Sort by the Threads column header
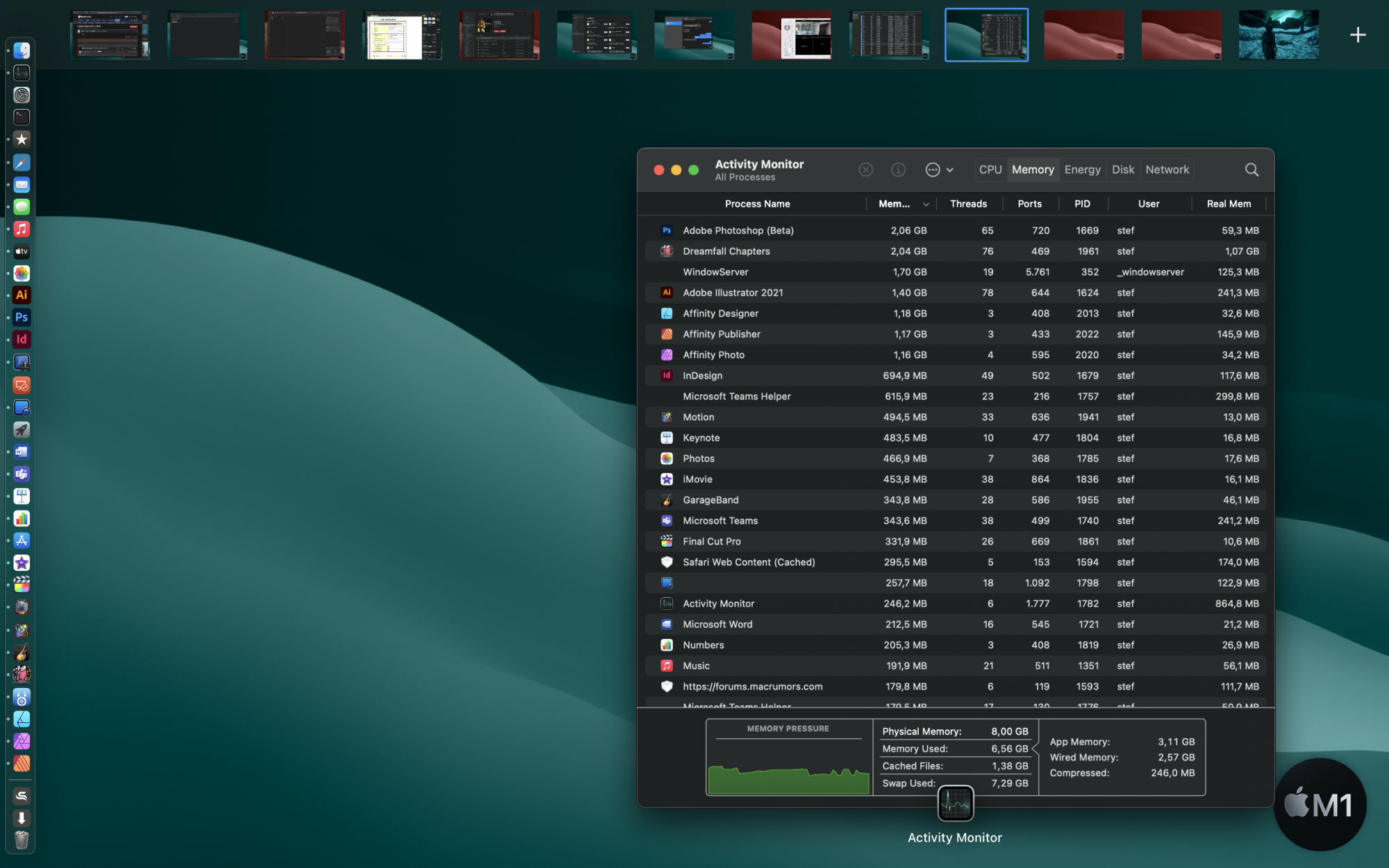The image size is (1389, 868). (968, 203)
